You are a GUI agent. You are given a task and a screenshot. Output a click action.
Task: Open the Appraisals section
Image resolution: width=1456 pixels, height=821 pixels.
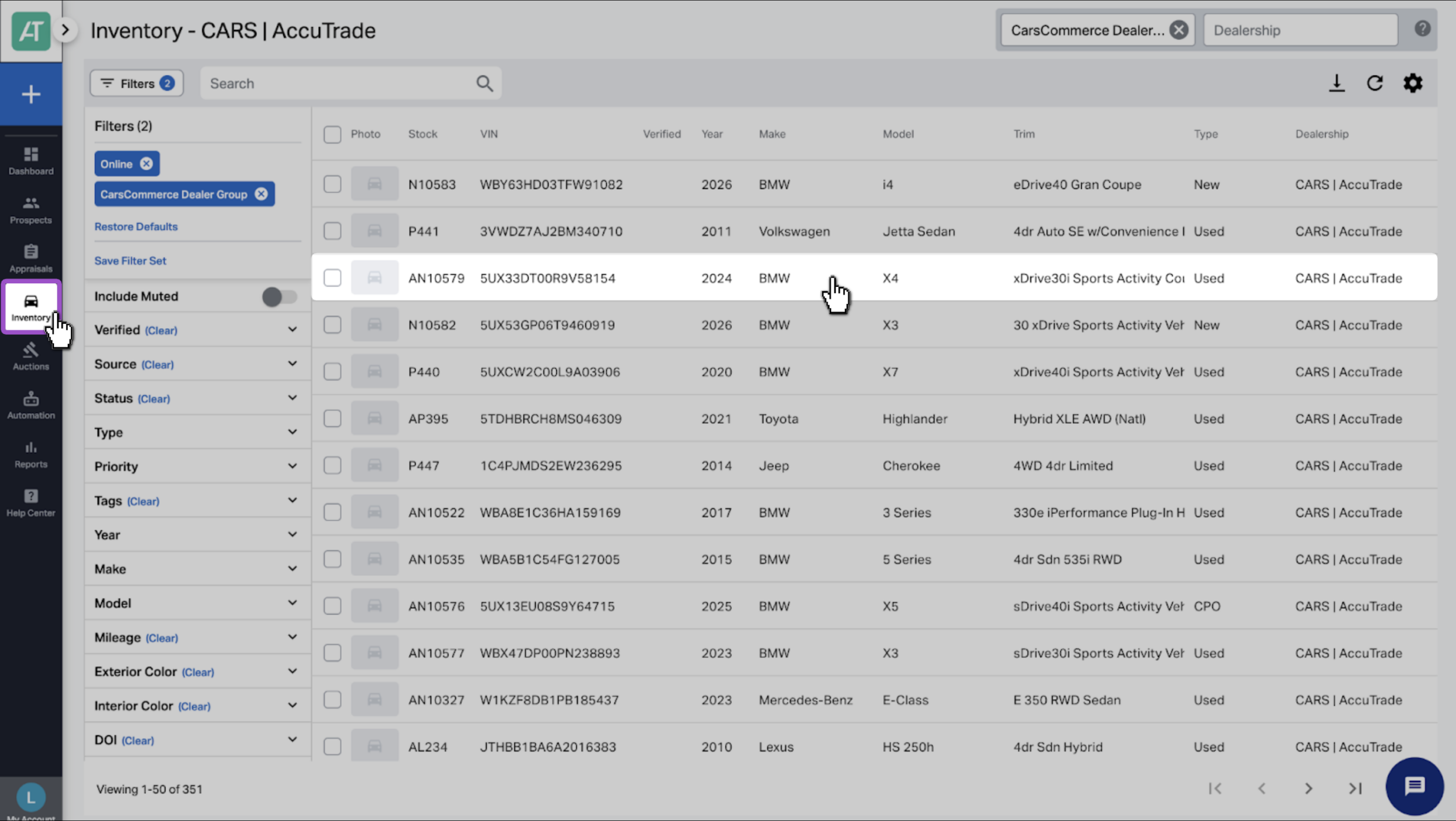point(31,259)
